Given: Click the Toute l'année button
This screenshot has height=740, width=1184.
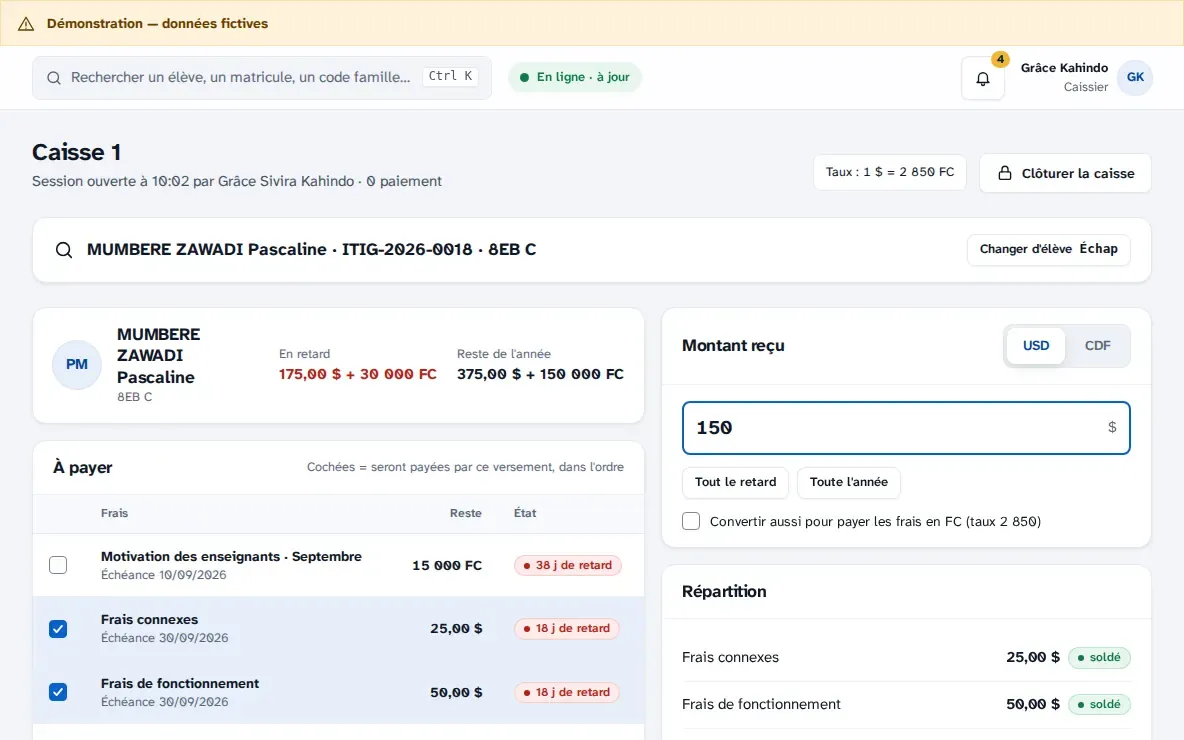Looking at the screenshot, I should (x=849, y=483).
